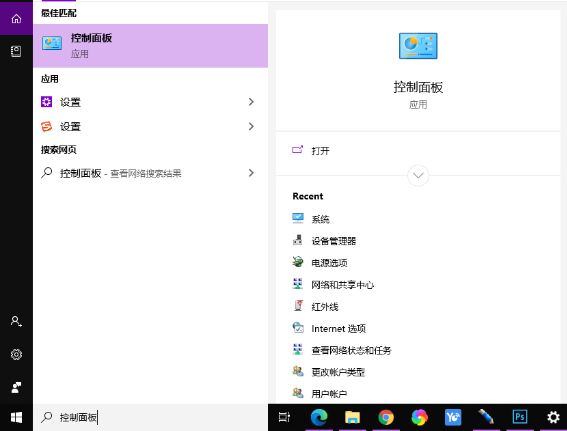Viewport: 567px width, 431px height.
Task: Click the 电源选项 icon
Action: coord(298,261)
